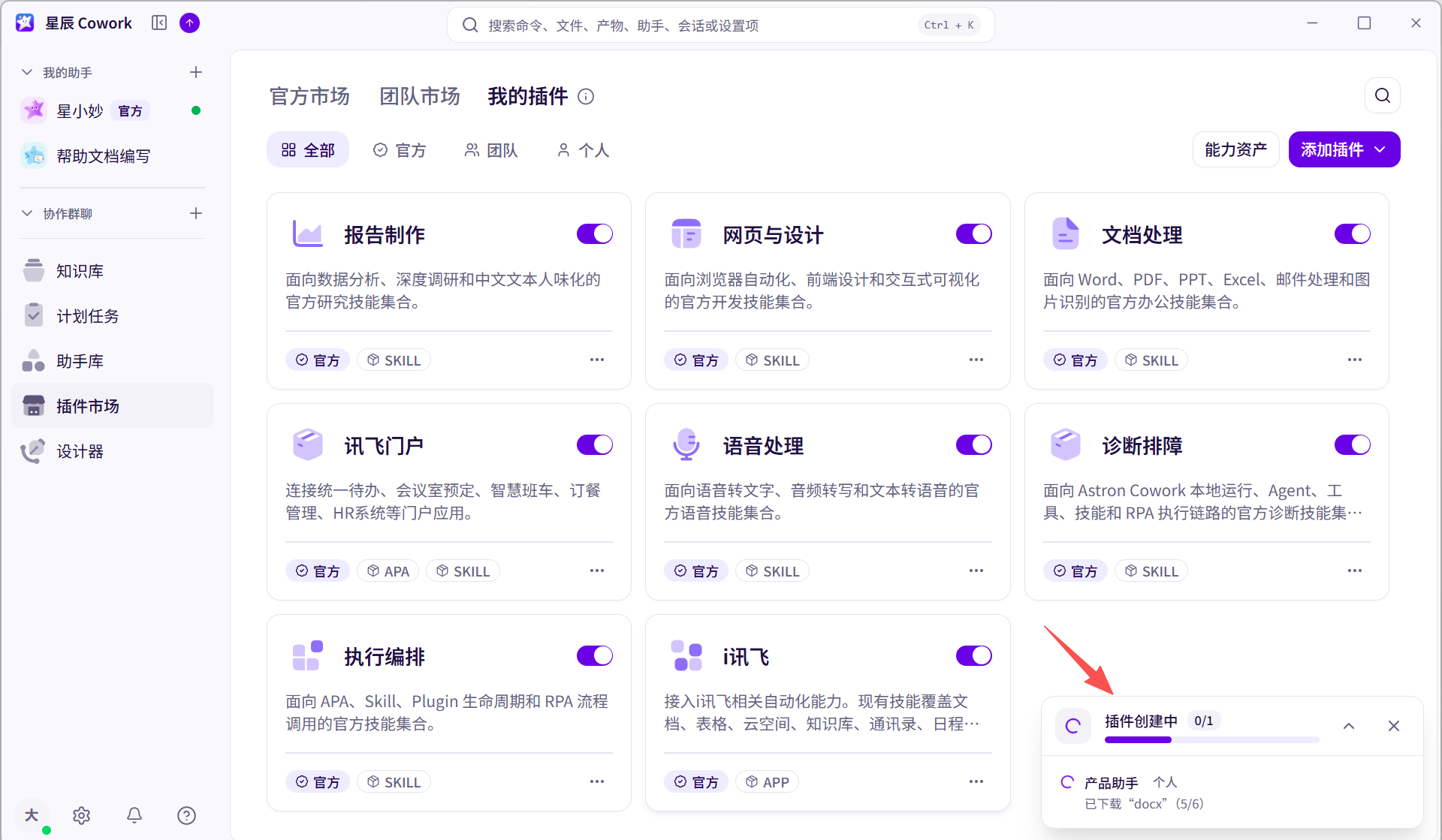Screen dimensions: 1442x840
Task: Click the 能力资产 button
Action: 1235,149
